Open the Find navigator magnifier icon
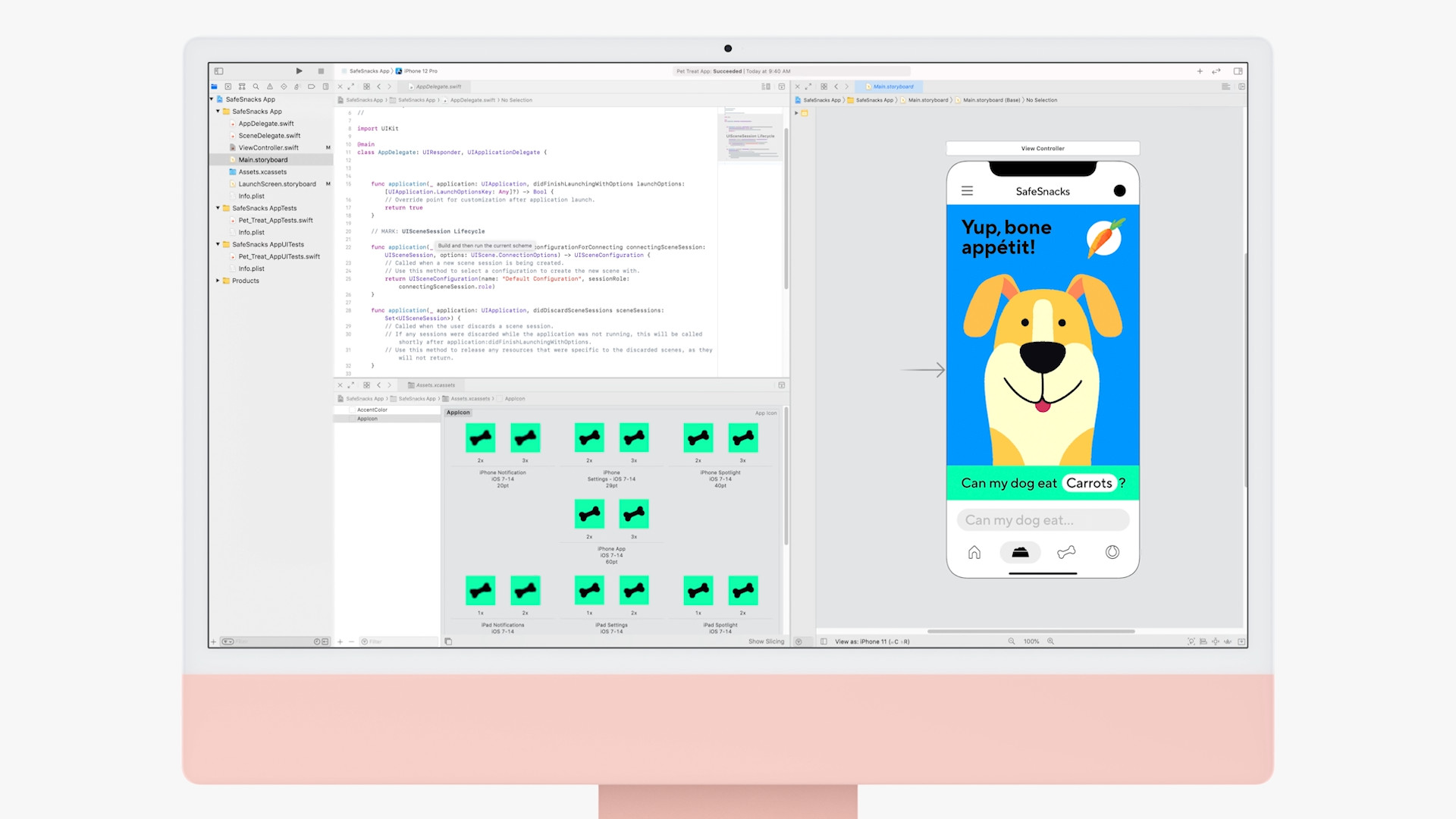Image resolution: width=1456 pixels, height=819 pixels. [256, 86]
